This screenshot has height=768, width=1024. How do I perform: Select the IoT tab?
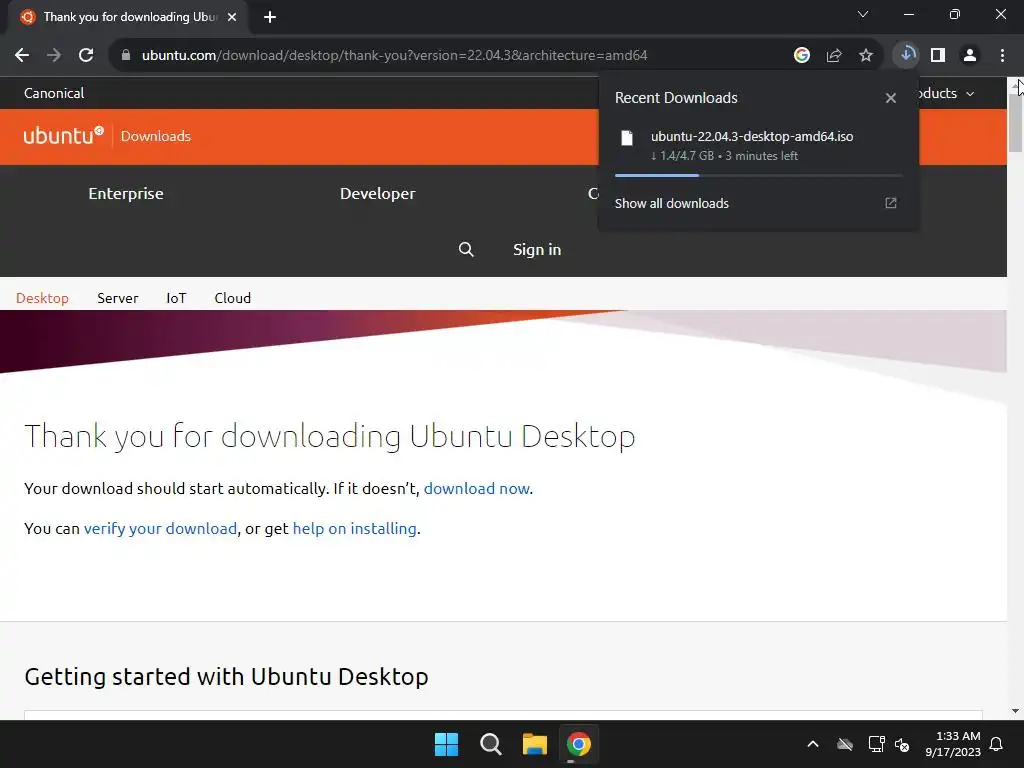(176, 298)
